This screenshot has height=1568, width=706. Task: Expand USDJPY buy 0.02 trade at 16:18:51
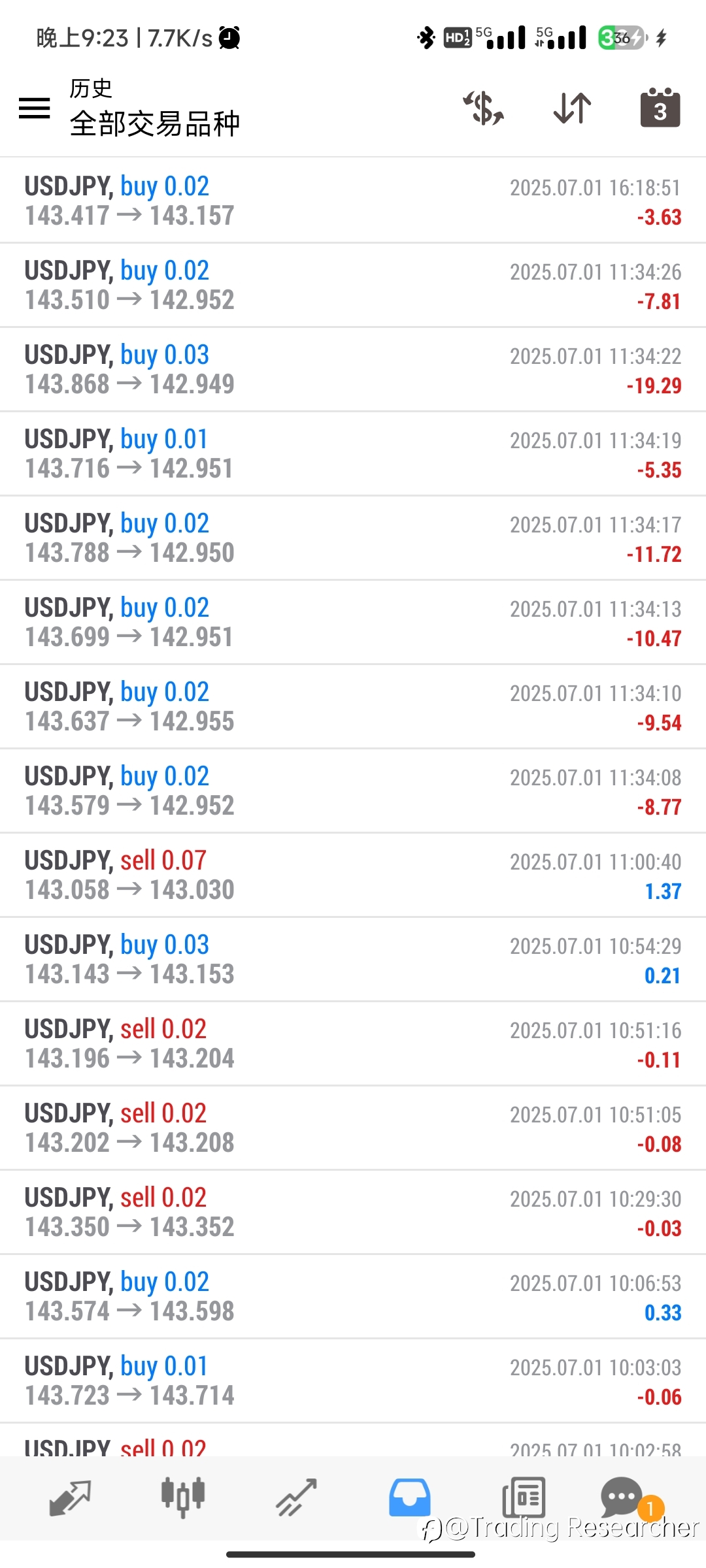point(353,201)
